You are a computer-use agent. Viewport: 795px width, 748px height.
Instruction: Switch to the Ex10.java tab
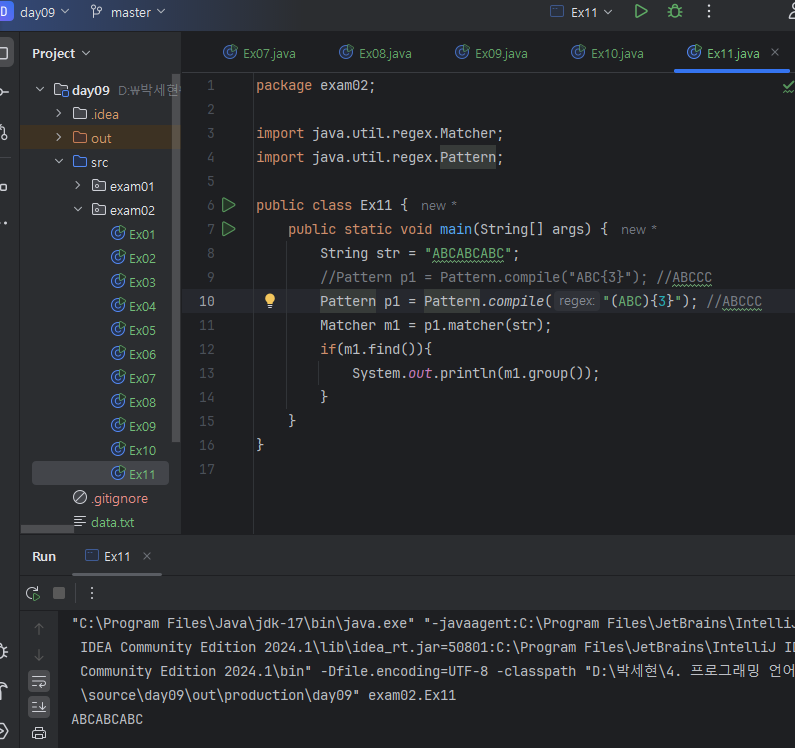click(607, 53)
